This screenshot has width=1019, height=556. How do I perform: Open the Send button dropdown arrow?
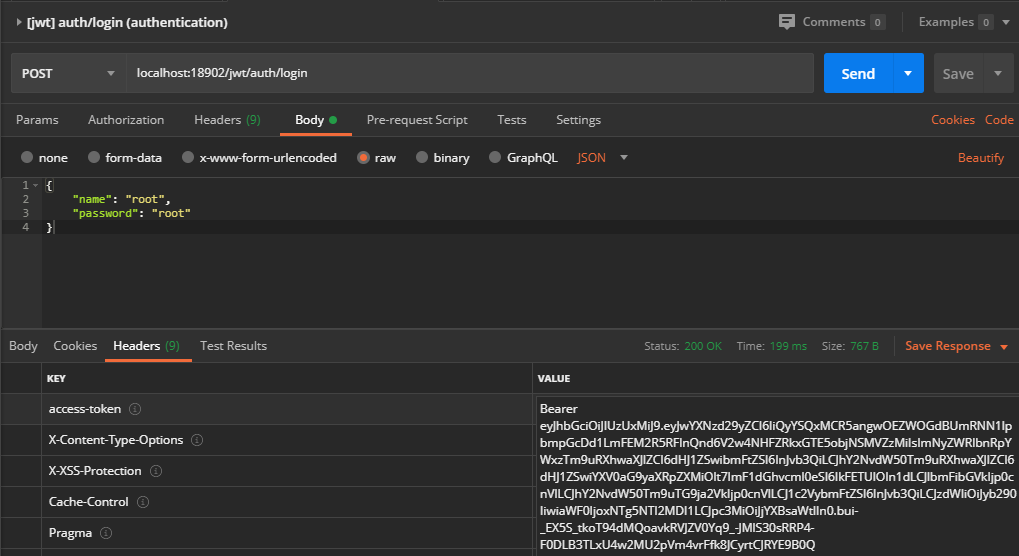909,73
